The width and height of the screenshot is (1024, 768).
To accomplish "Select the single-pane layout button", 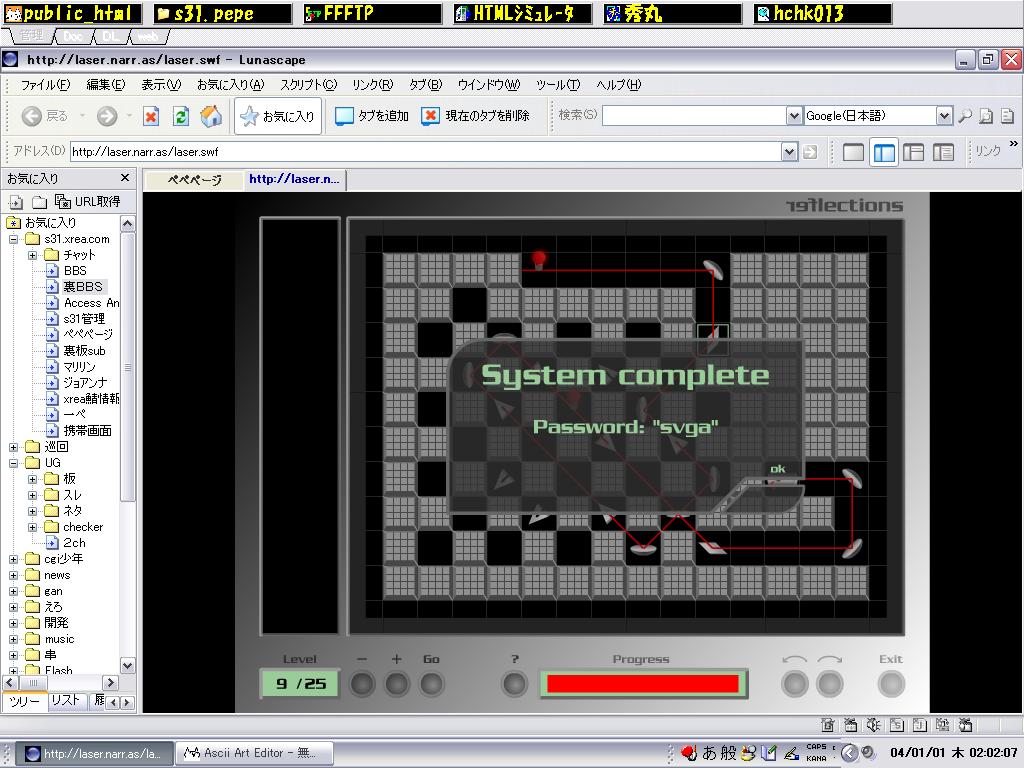I will tap(853, 152).
